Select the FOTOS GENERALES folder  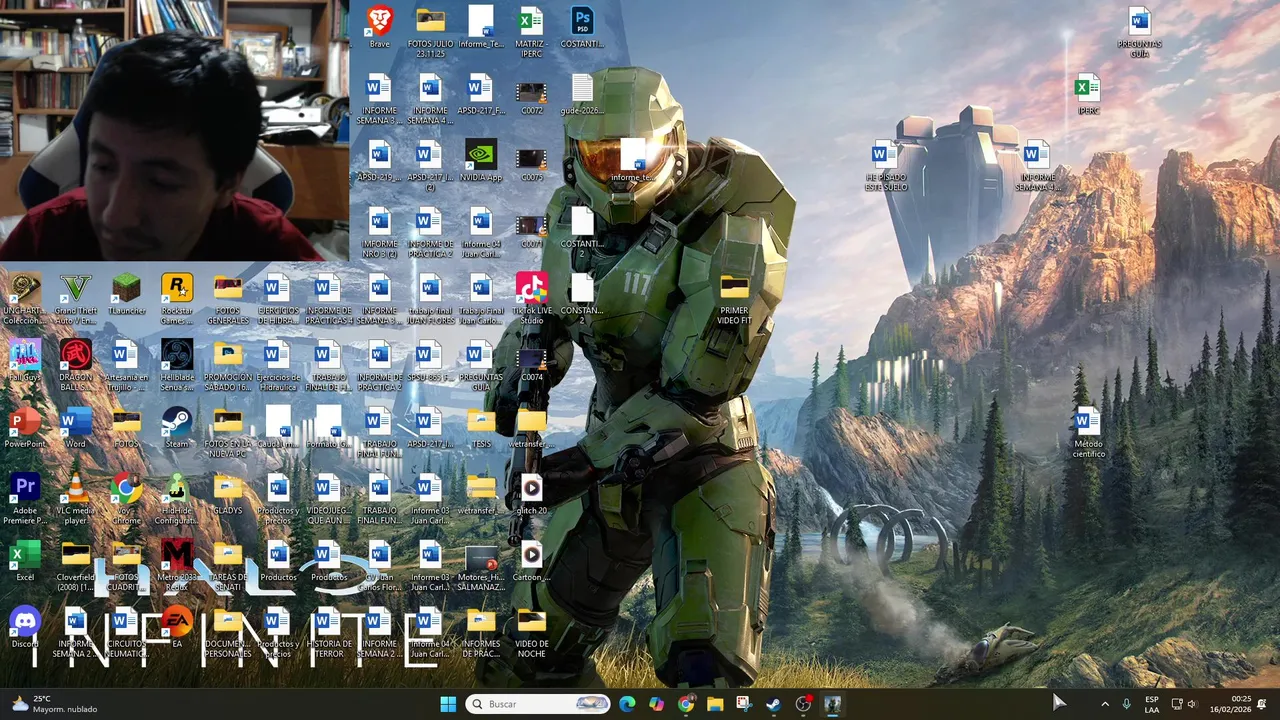point(228,299)
